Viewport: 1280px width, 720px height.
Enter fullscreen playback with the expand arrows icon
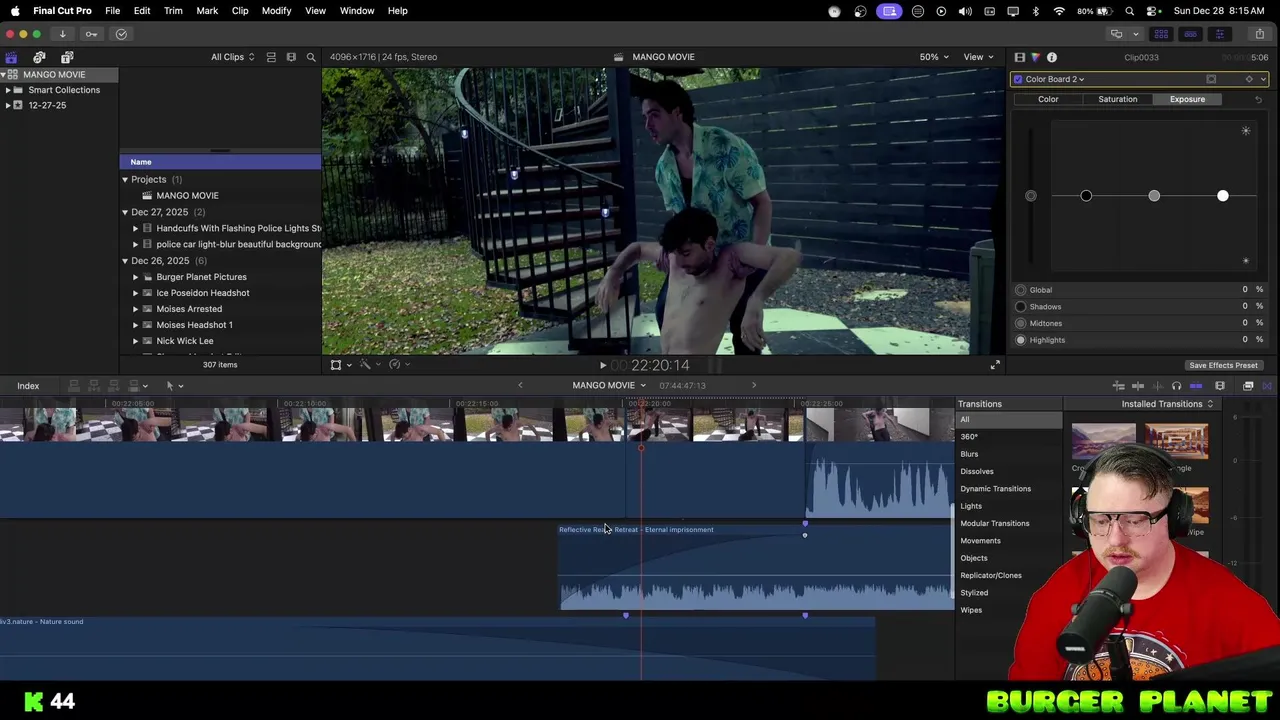[995, 365]
